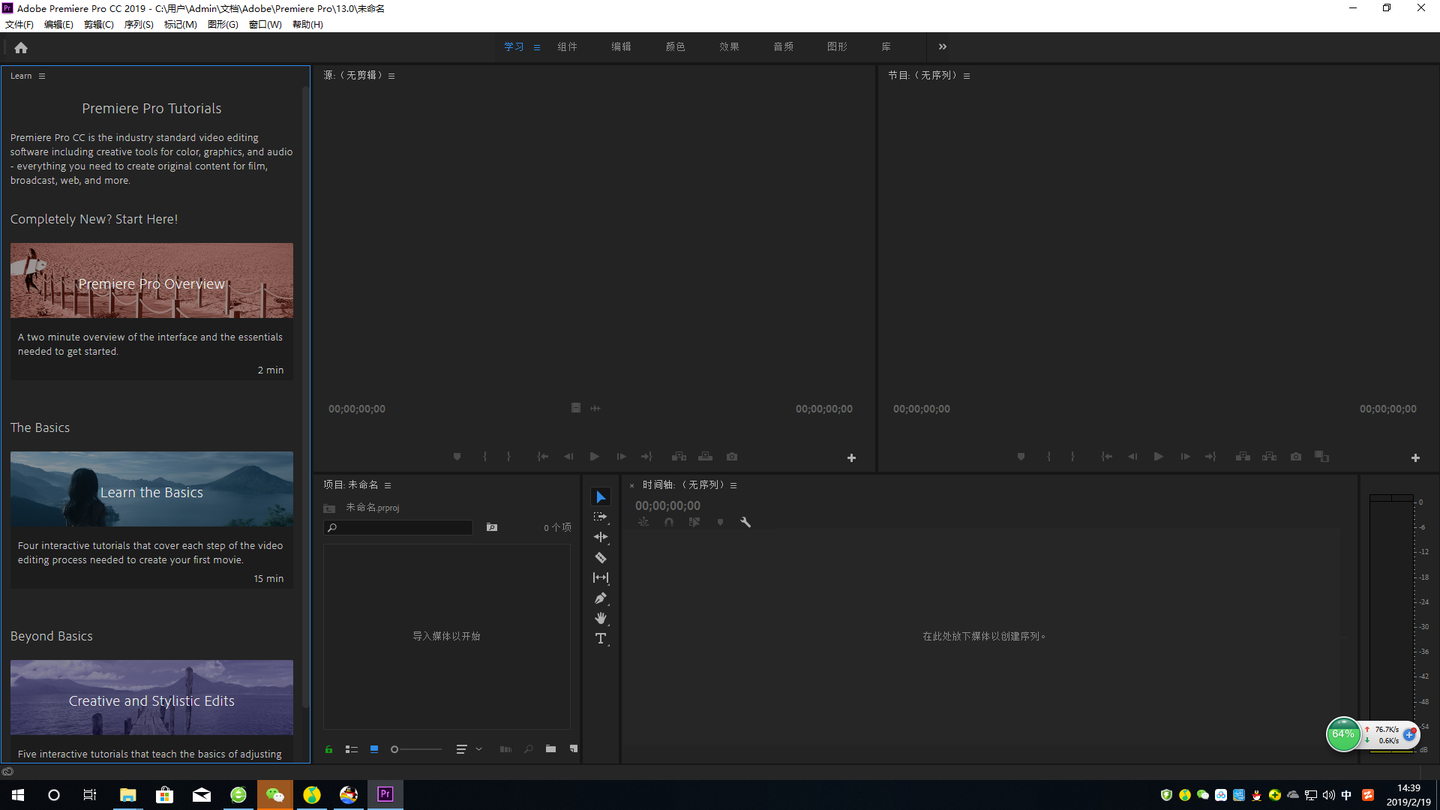Select the Track Select Forward tool
Image resolution: width=1440 pixels, height=810 pixels.
click(x=600, y=517)
